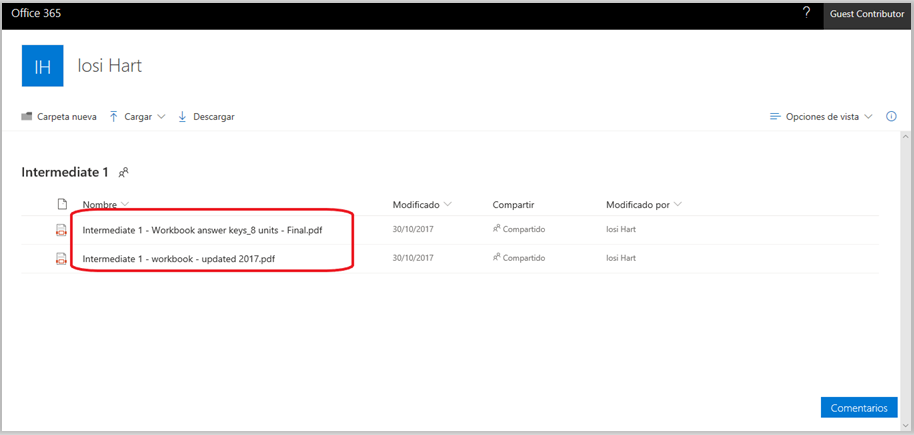This screenshot has height=435, width=914.
Task: Click Compartido for the answer keys file
Action: coord(519,229)
